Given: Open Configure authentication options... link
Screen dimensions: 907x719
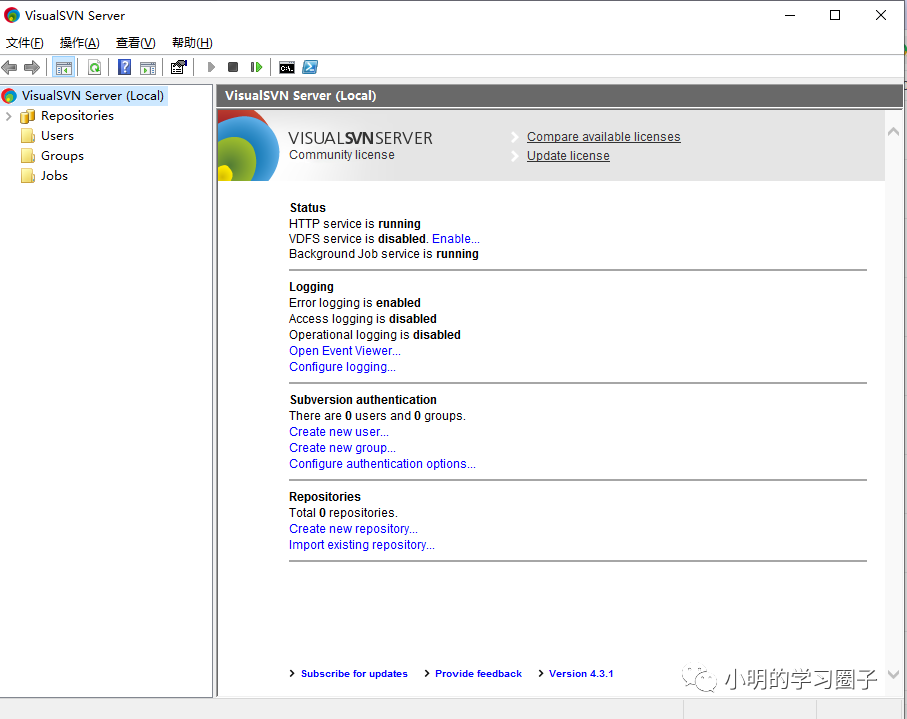Looking at the screenshot, I should pos(382,464).
